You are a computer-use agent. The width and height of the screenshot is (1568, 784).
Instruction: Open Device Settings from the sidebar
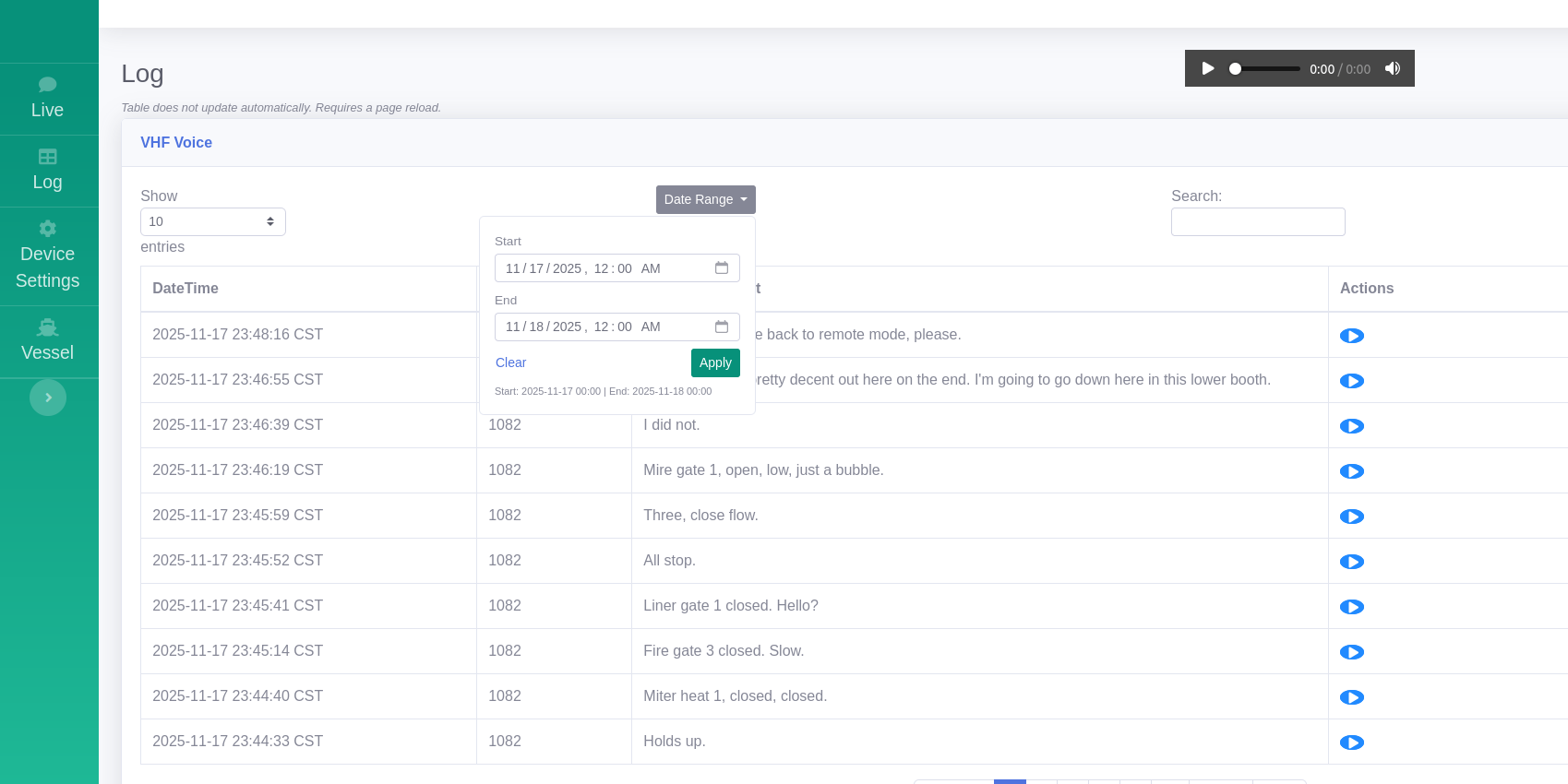48,255
